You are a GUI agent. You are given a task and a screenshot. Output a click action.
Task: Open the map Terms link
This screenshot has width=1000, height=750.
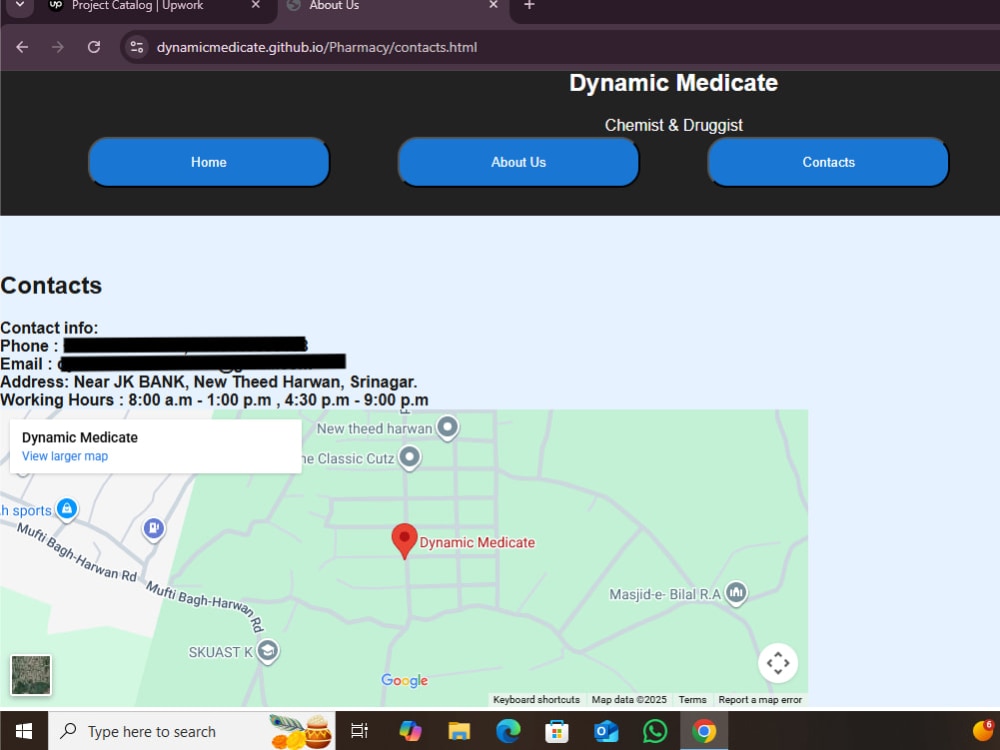point(693,700)
